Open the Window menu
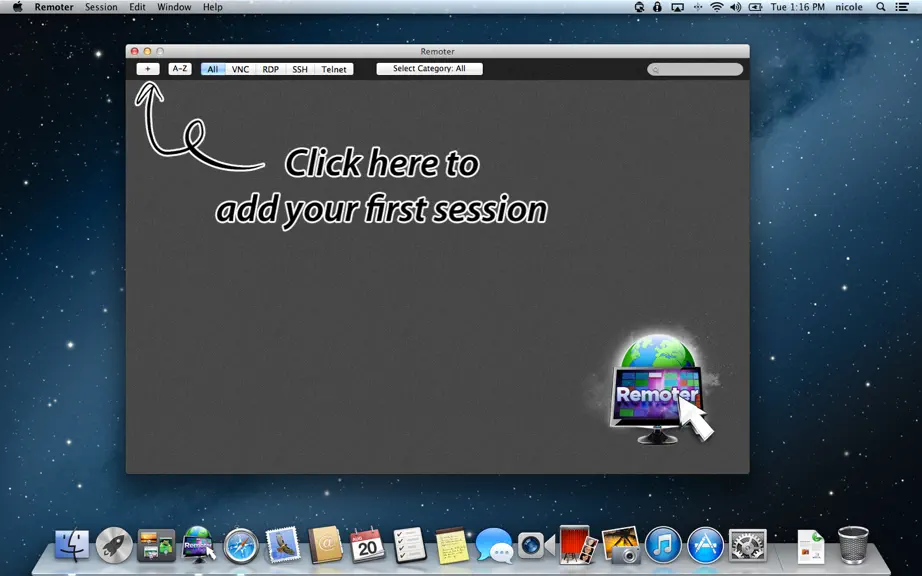 pyautogui.click(x=174, y=7)
